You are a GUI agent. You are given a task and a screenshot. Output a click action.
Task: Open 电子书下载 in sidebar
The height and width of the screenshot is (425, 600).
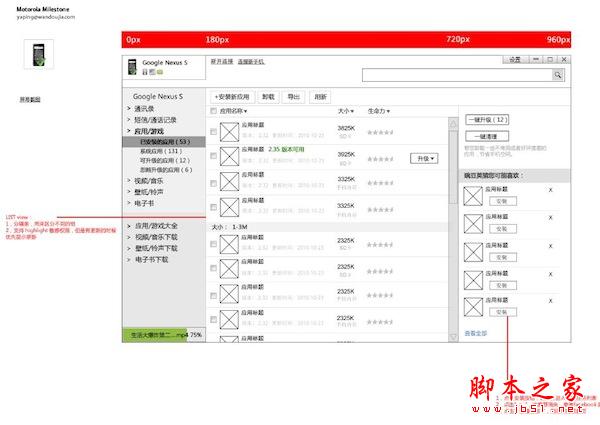pyautogui.click(x=152, y=259)
